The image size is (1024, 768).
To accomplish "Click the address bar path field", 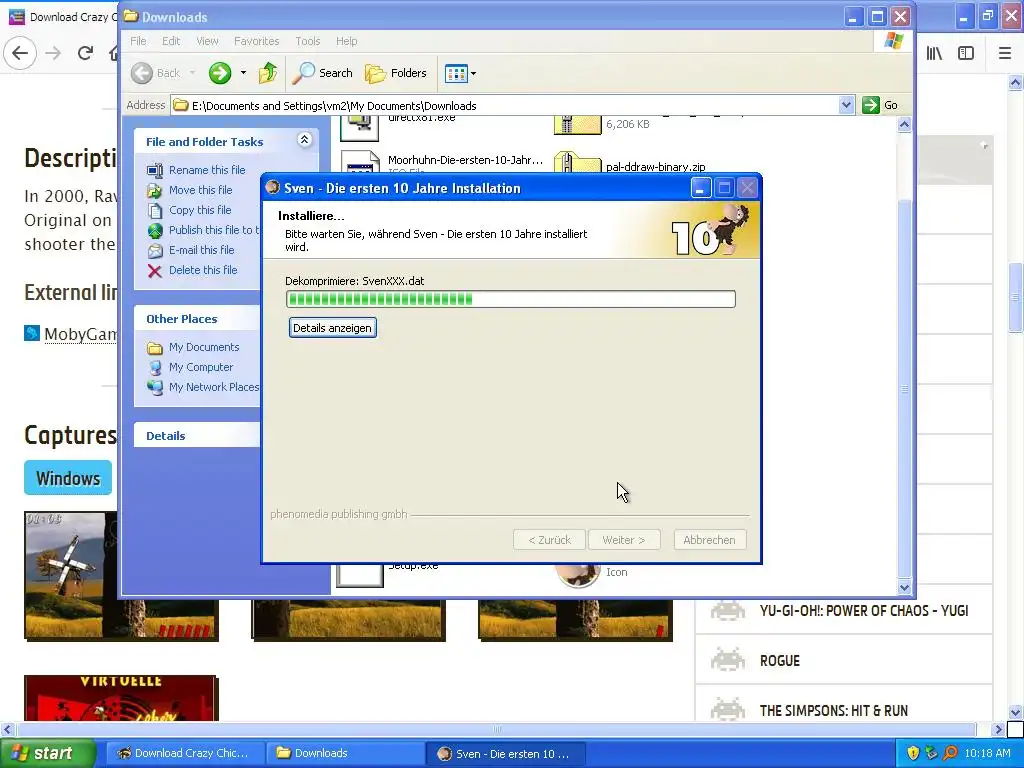I will pyautogui.click(x=506, y=106).
